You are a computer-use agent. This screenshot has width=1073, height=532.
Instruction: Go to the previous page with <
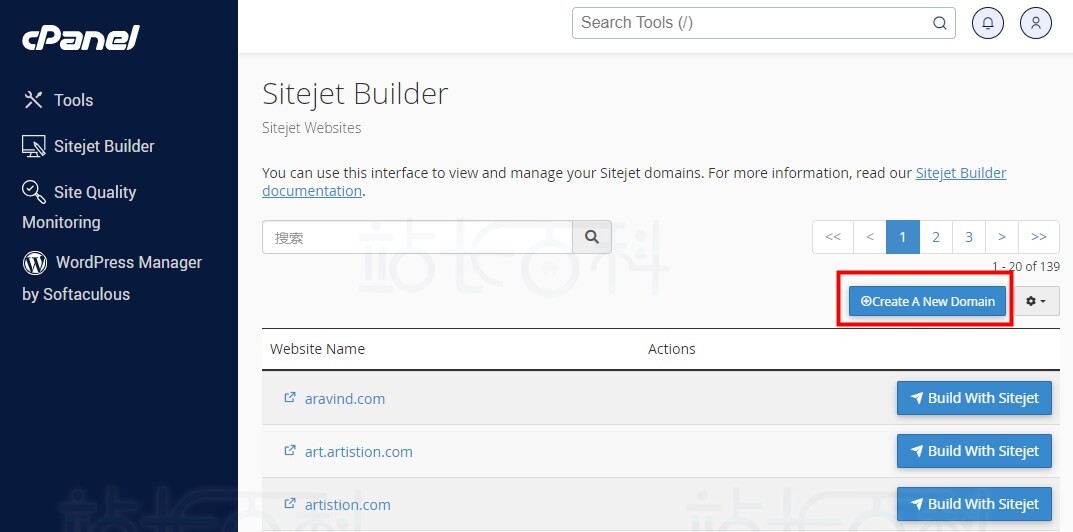(x=870, y=237)
